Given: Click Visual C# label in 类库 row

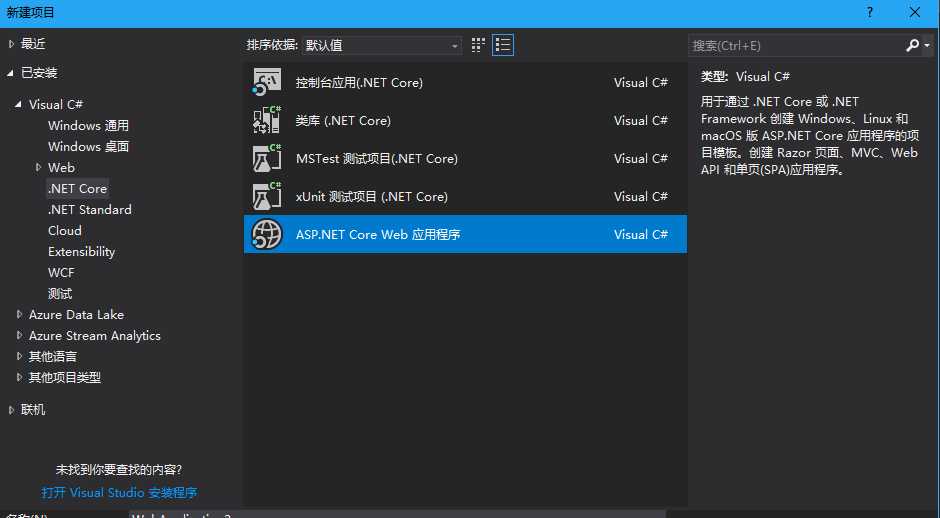Looking at the screenshot, I should pyautogui.click(x=641, y=121).
